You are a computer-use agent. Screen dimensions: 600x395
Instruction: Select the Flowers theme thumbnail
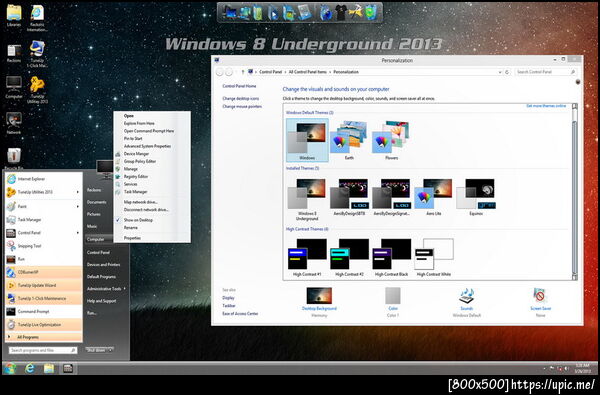pyautogui.click(x=391, y=140)
